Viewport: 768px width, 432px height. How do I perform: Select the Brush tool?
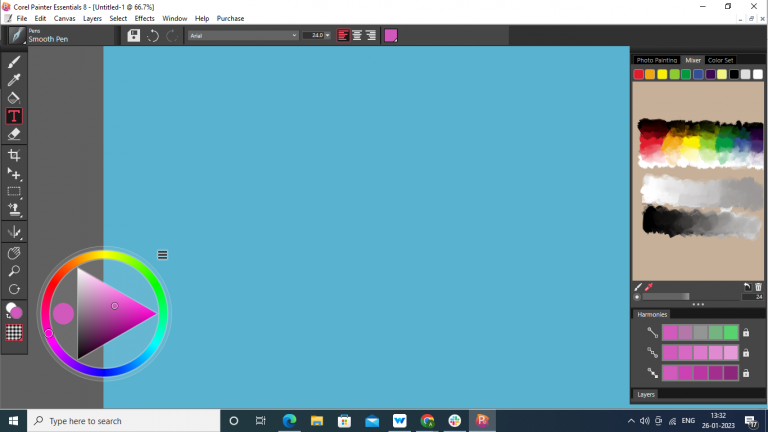coord(14,62)
